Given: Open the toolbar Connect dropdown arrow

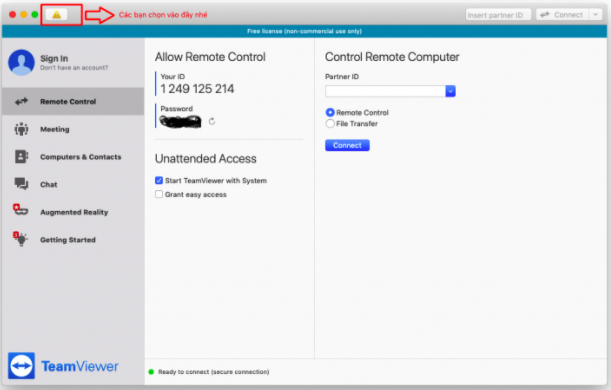Looking at the screenshot, I should tap(595, 15).
